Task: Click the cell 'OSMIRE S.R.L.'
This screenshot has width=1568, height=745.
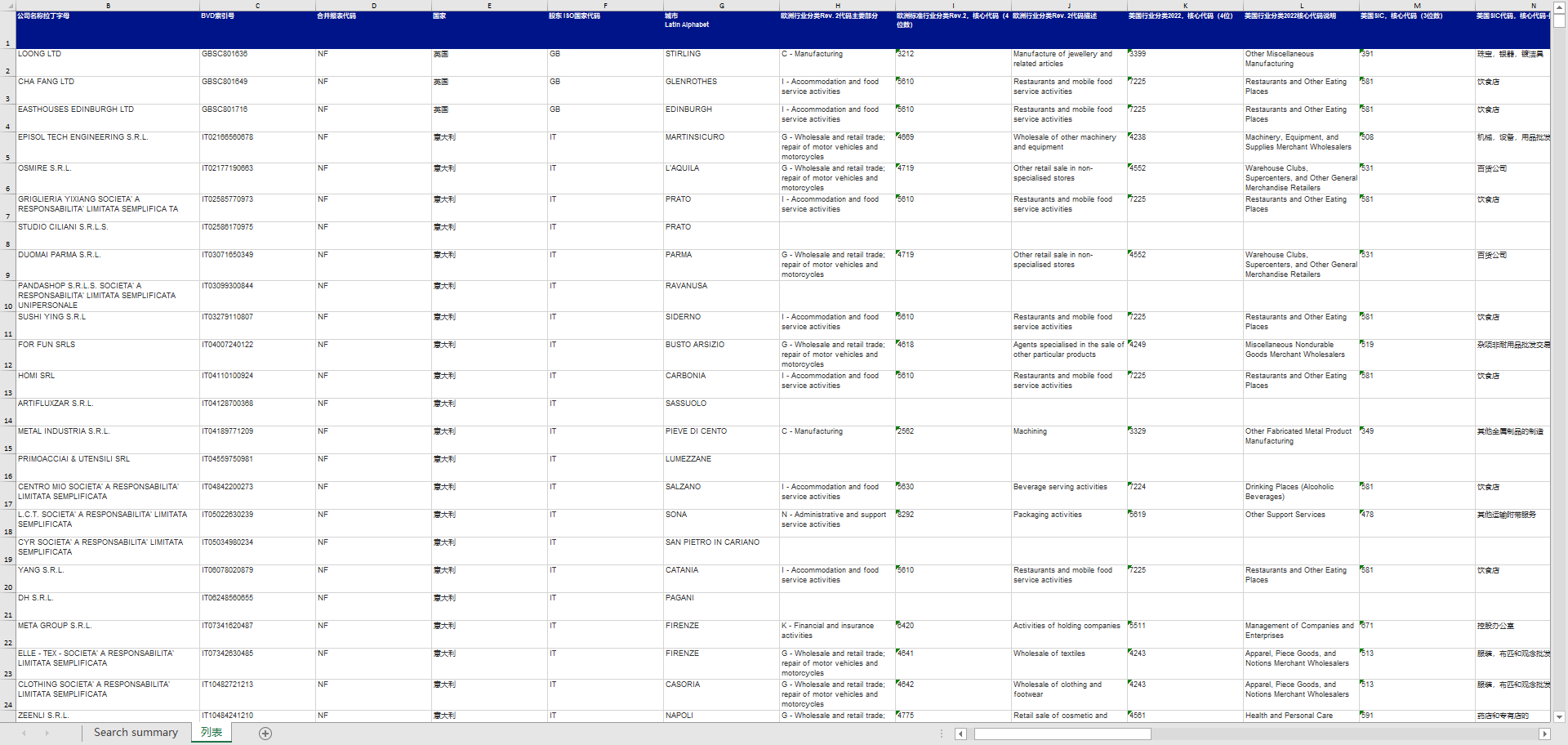Action: [x=108, y=179]
